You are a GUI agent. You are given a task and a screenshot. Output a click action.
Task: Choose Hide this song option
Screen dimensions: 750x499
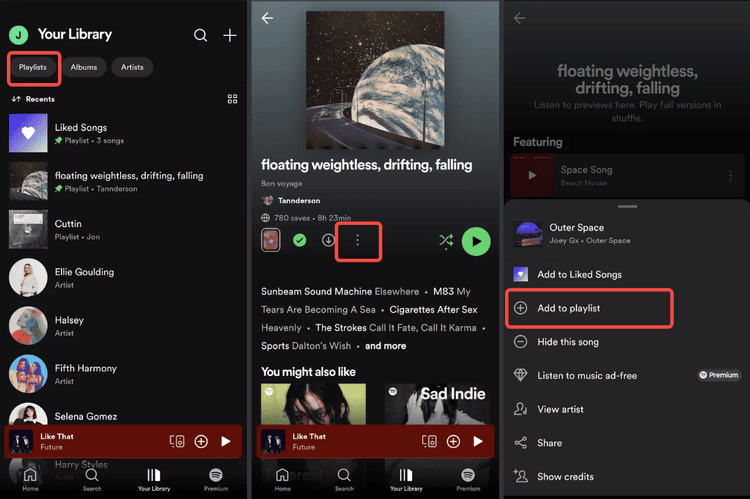point(627,342)
